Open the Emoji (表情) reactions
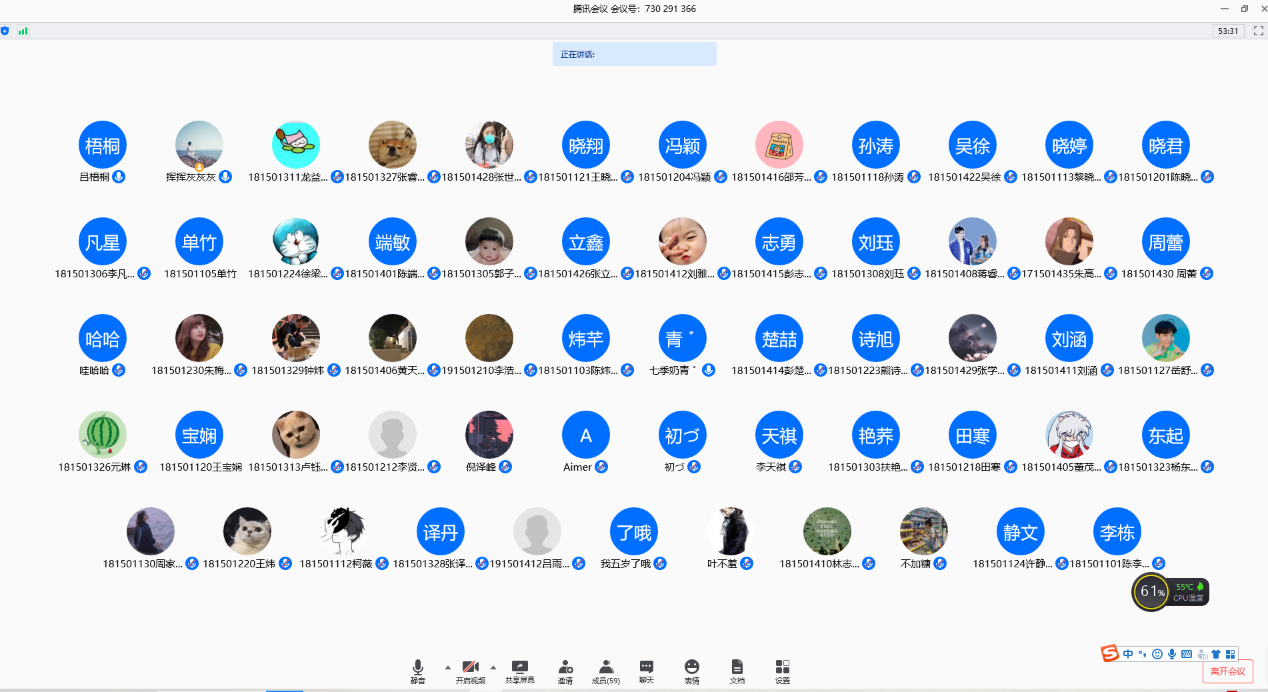Viewport: 1268px width, 692px height. tap(692, 670)
